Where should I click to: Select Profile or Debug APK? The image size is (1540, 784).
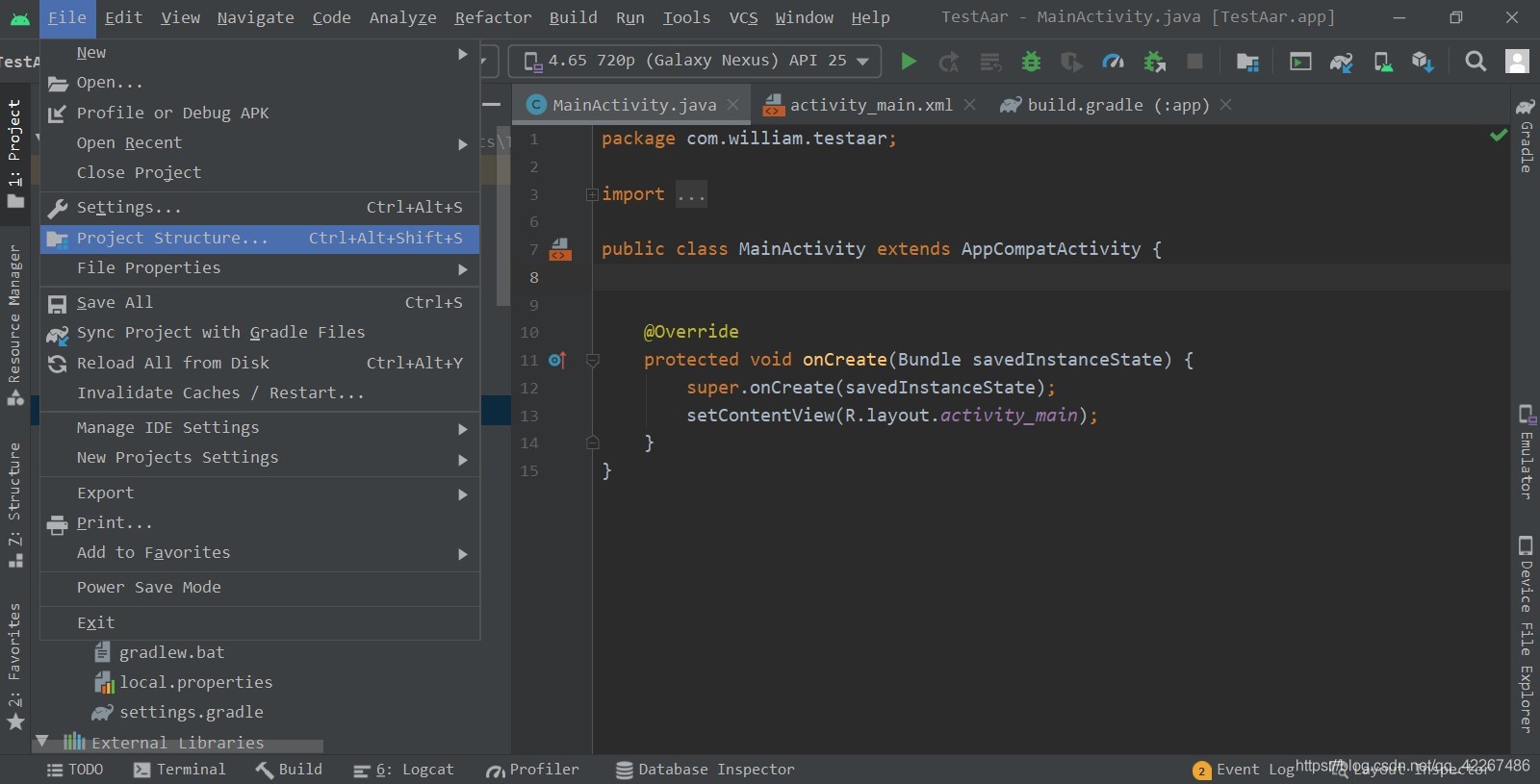point(260,114)
